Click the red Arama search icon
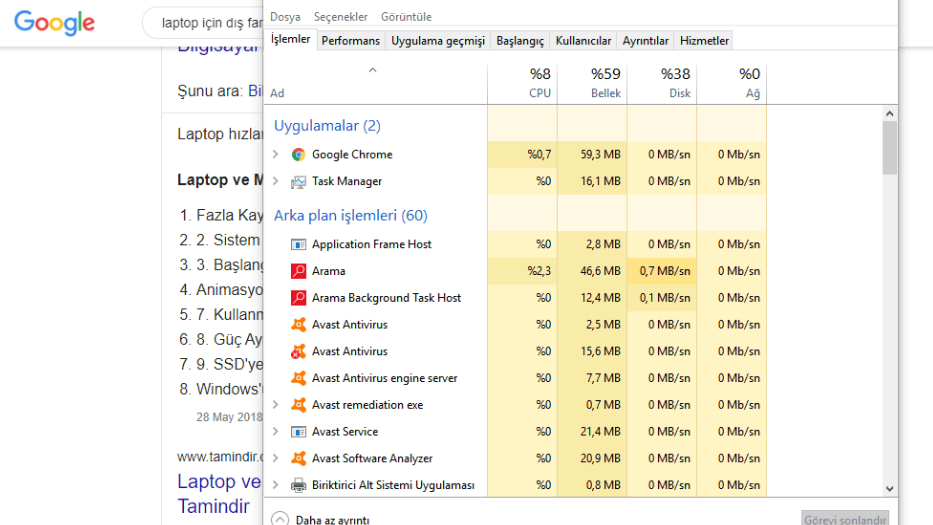933x525 pixels. pyautogui.click(x=298, y=271)
